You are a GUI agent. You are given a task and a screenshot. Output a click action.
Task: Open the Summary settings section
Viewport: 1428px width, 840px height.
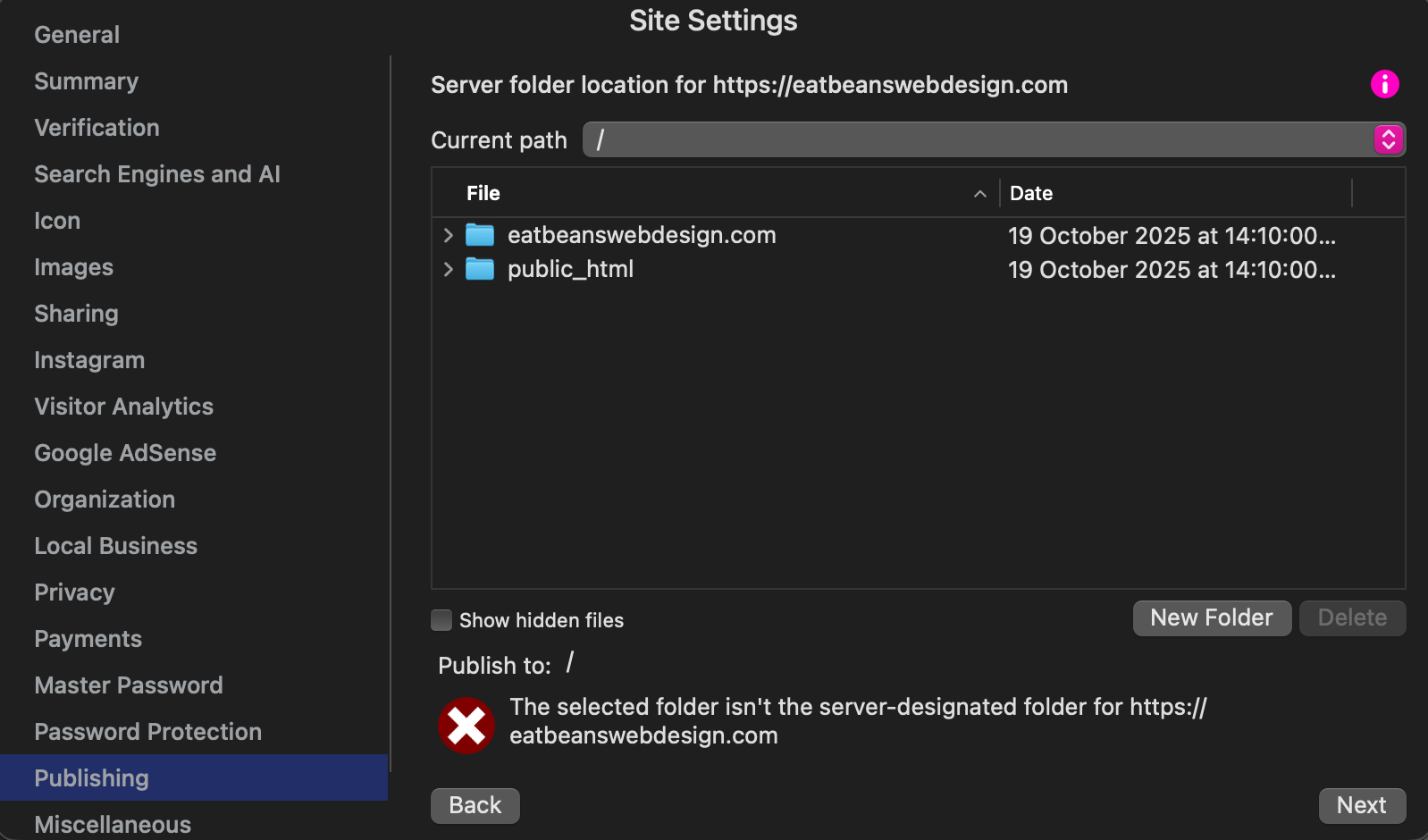point(86,81)
